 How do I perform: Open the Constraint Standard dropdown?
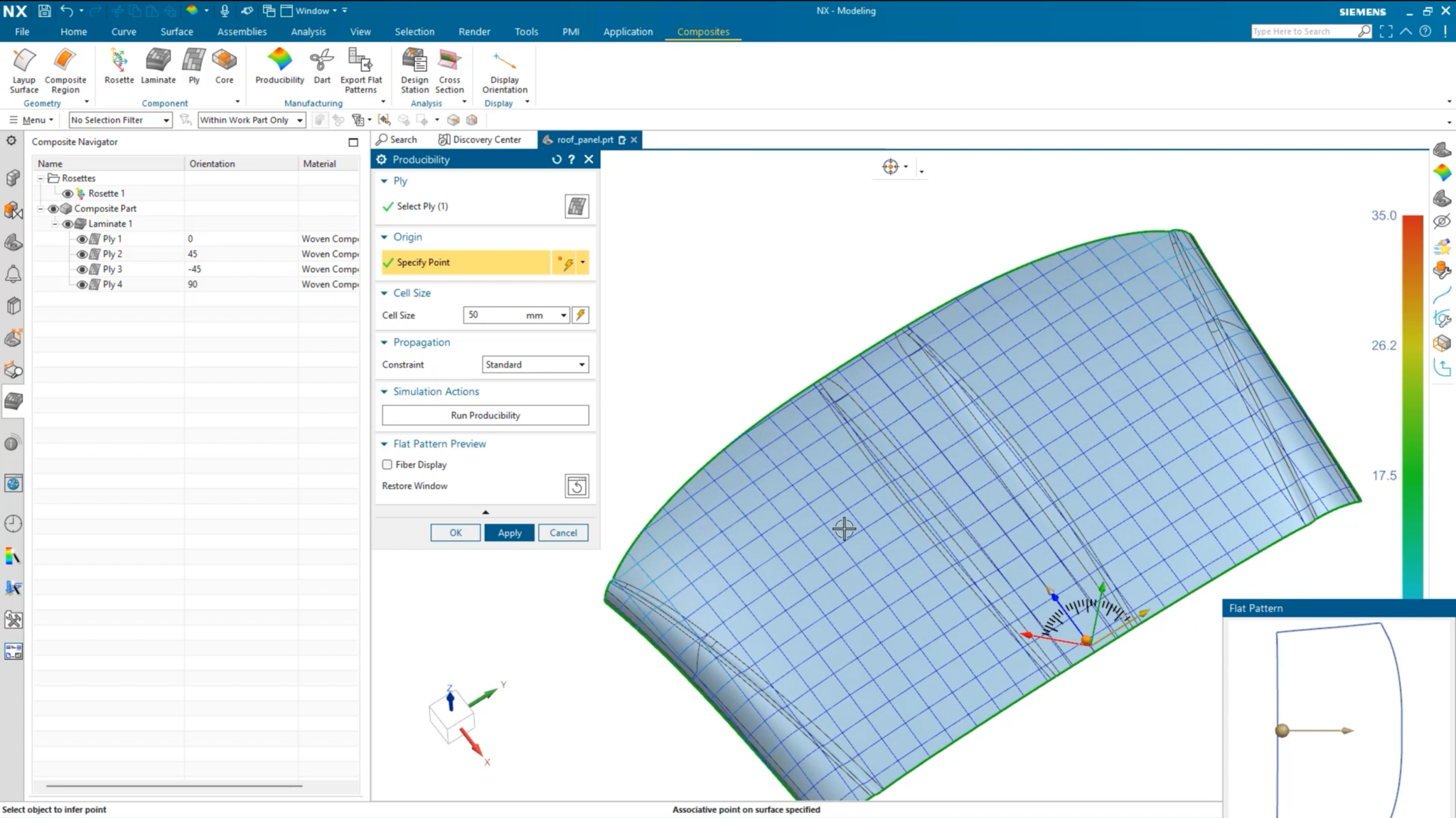(534, 364)
